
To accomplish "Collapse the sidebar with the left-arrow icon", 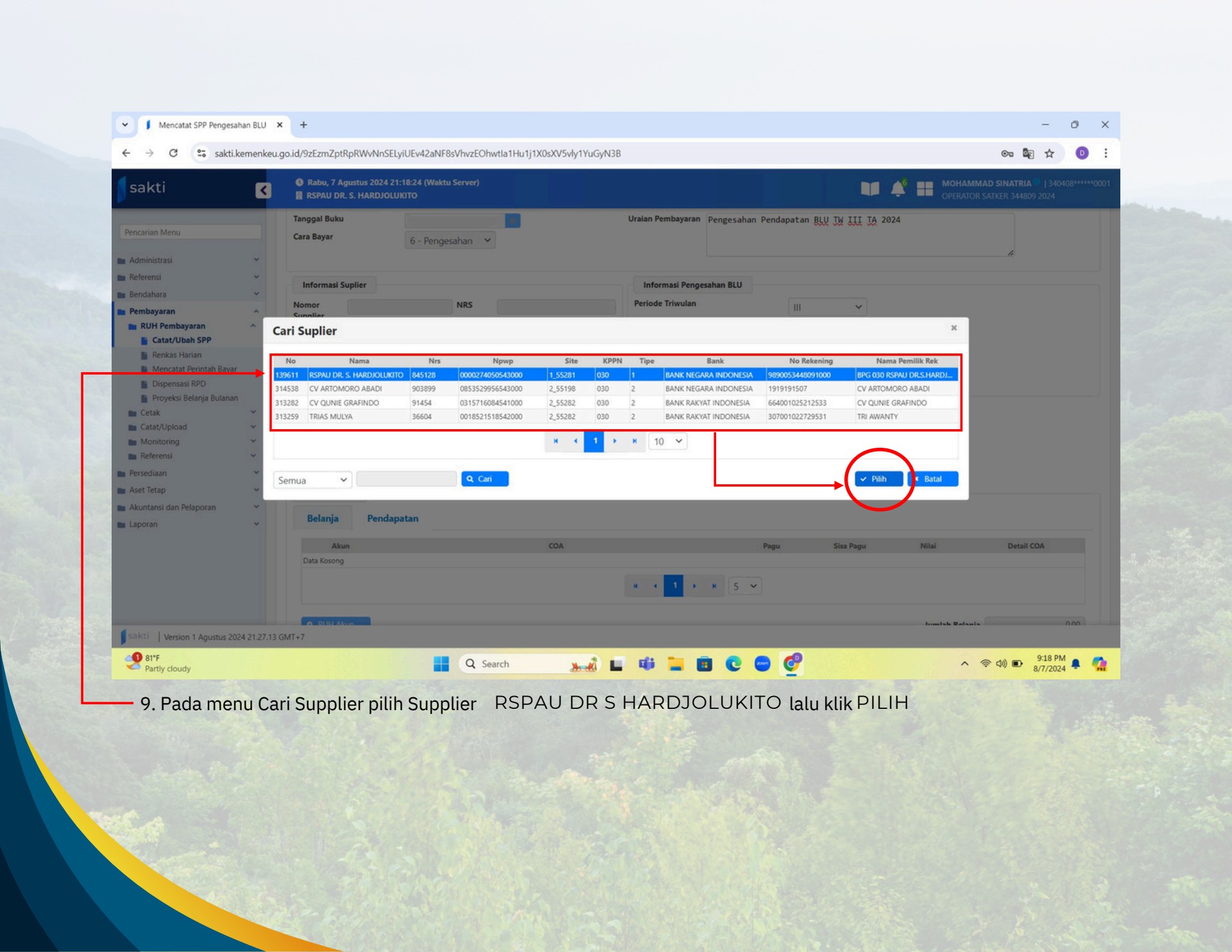I will [x=263, y=189].
